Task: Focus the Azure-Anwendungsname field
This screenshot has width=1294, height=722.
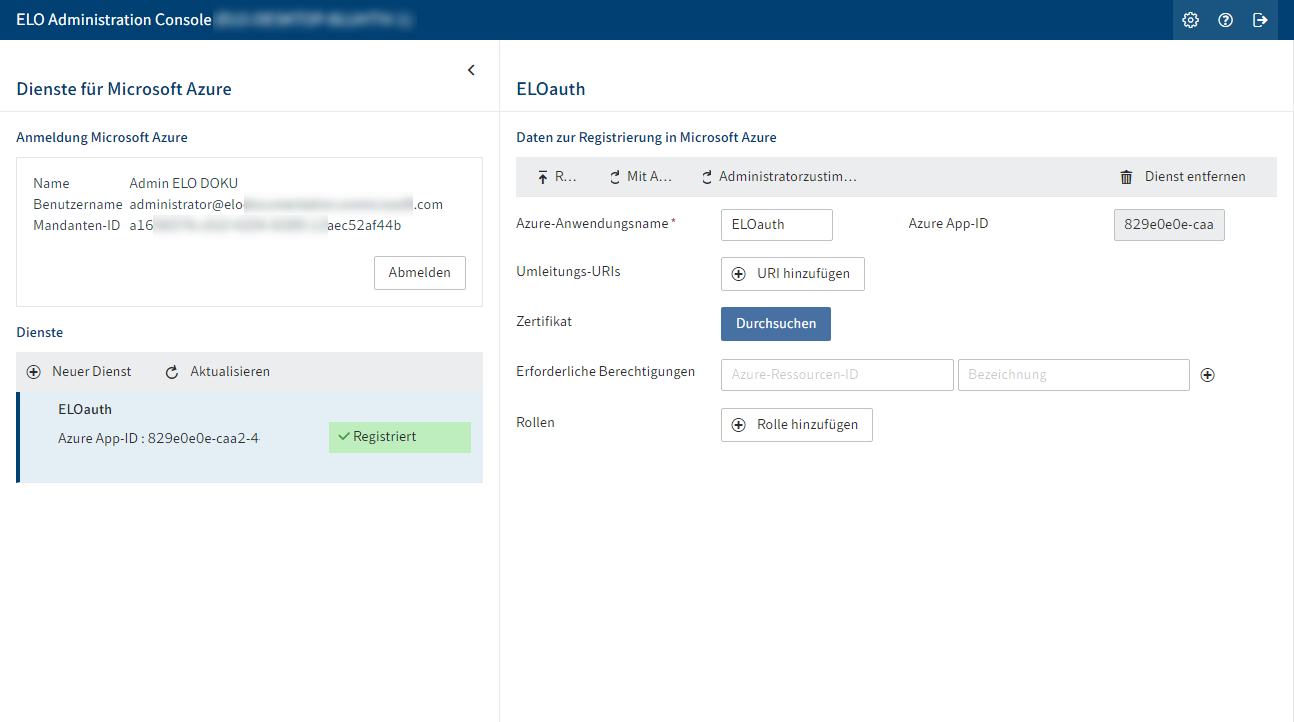Action: [777, 225]
